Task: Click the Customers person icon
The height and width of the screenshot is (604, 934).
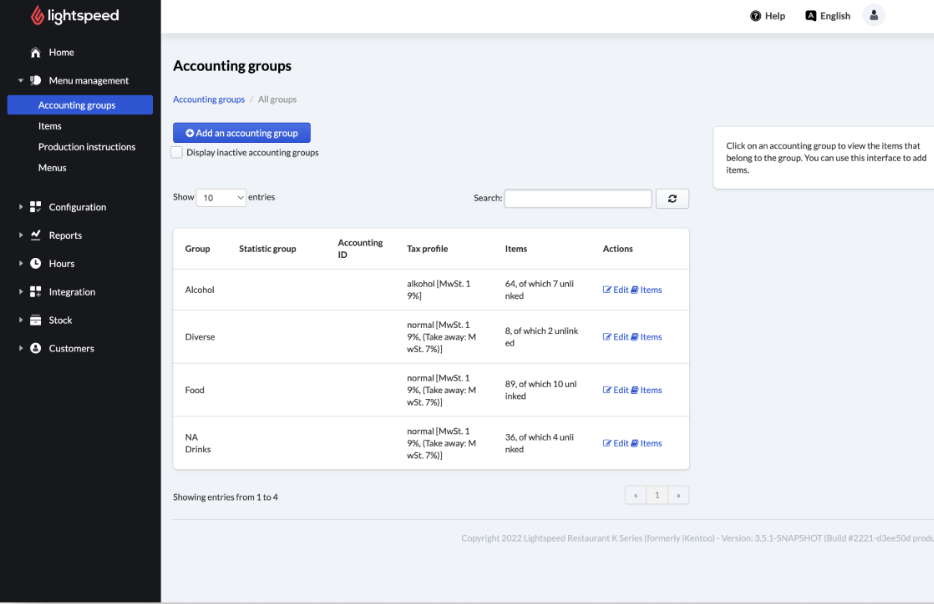Action: 36,349
